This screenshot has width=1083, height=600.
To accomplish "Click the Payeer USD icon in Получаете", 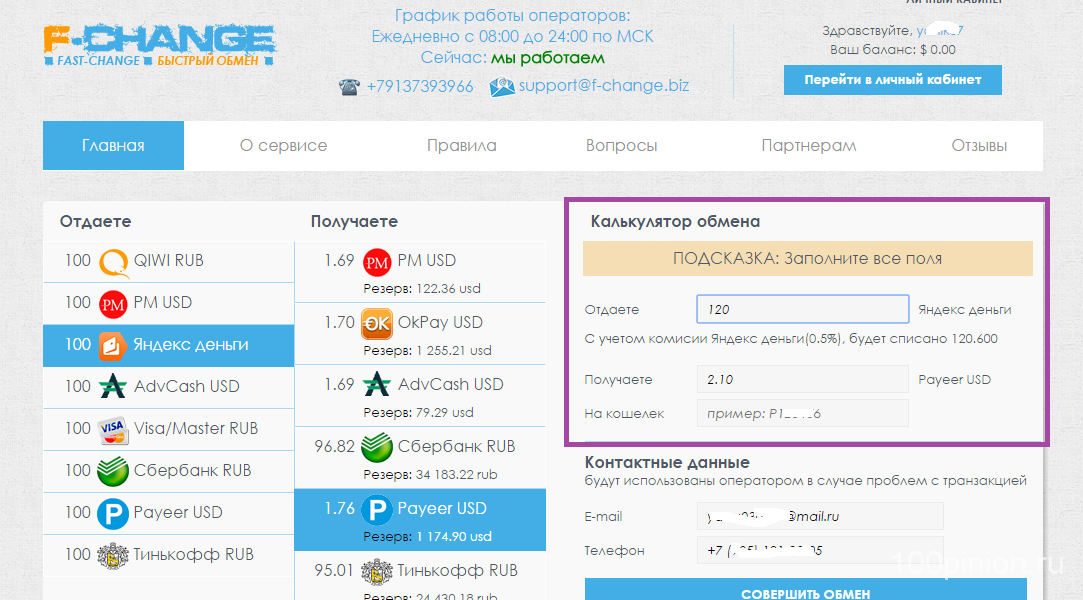I will click(377, 510).
